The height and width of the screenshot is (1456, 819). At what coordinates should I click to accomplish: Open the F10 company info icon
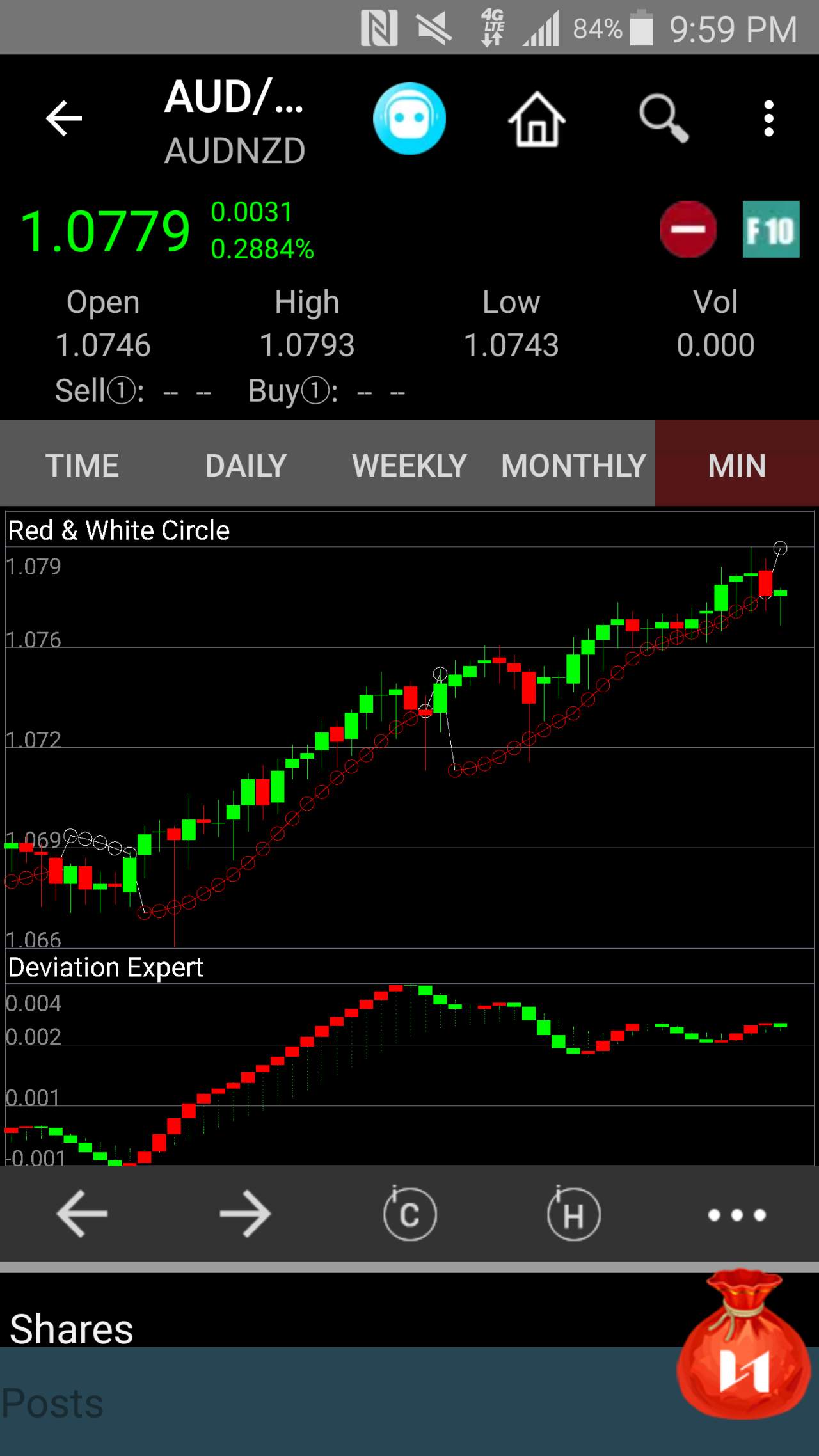click(771, 229)
